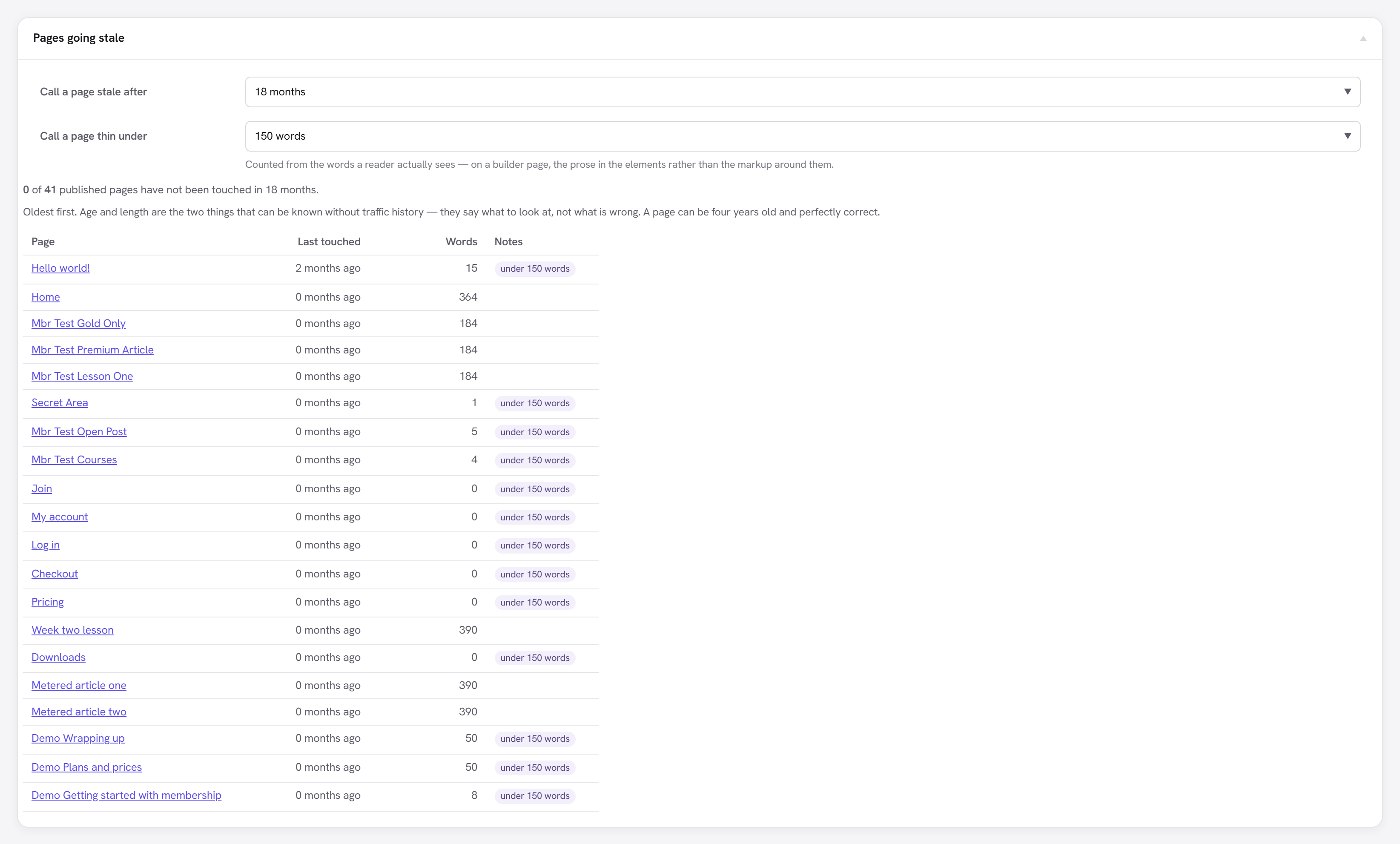Click the 364 word count for Home
This screenshot has height=844, width=1400.
click(x=468, y=297)
